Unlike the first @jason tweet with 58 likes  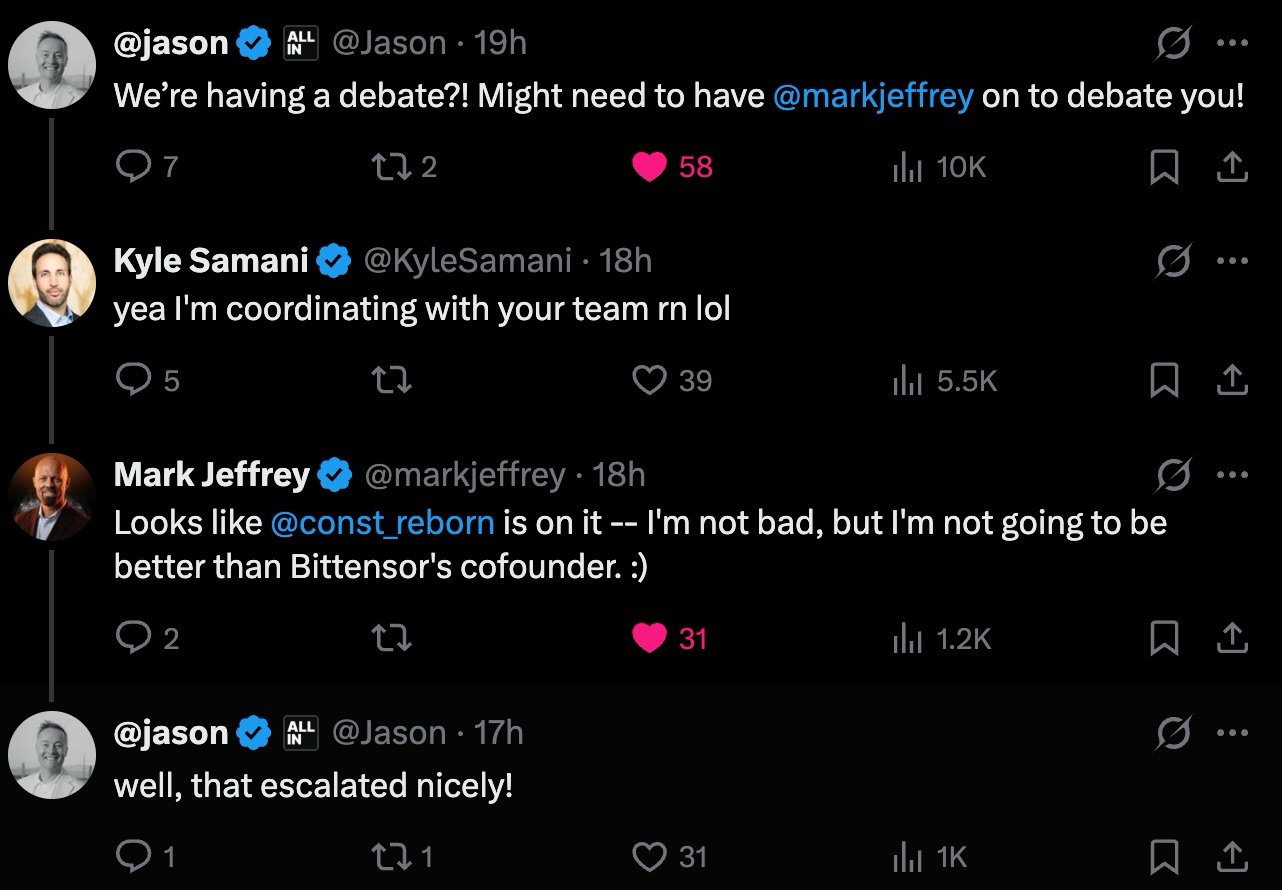(x=650, y=167)
